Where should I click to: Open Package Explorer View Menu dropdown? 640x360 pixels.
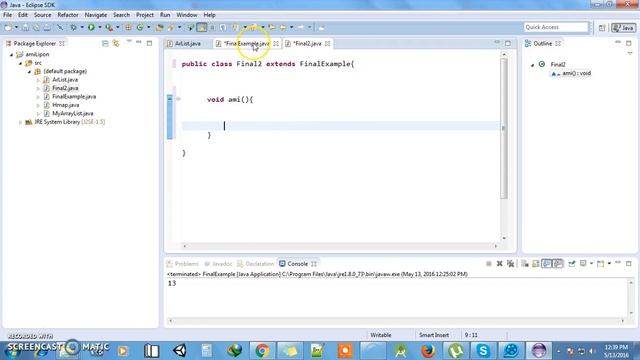[x=129, y=42]
